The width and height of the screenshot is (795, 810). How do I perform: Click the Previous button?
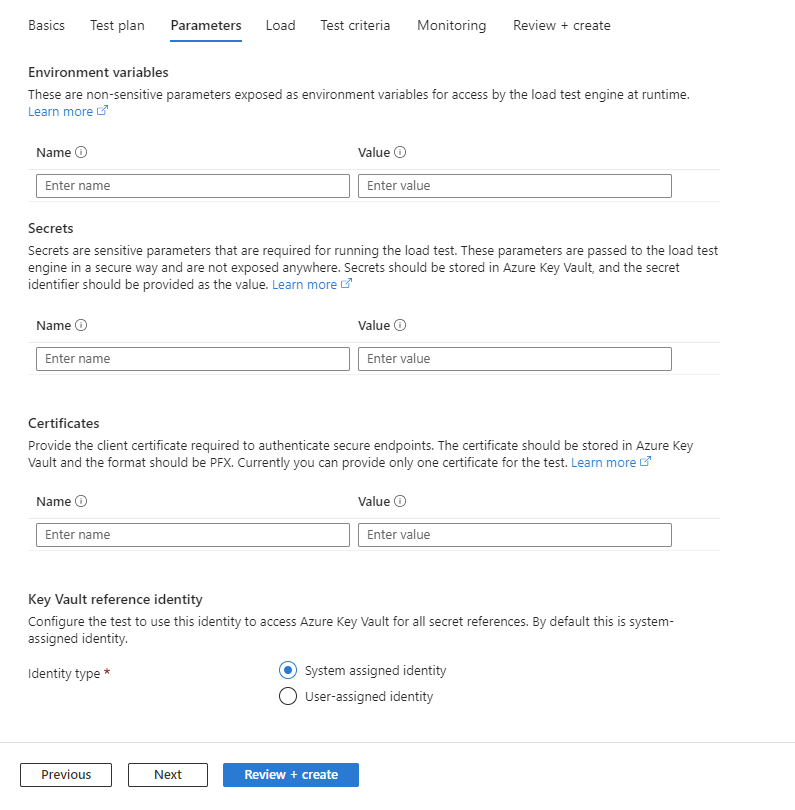(65, 774)
